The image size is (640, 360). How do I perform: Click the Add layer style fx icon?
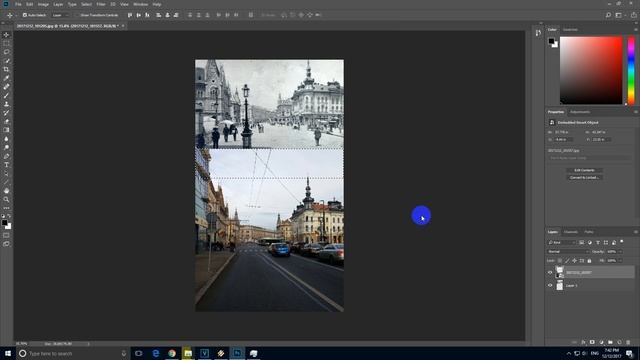tap(583, 342)
